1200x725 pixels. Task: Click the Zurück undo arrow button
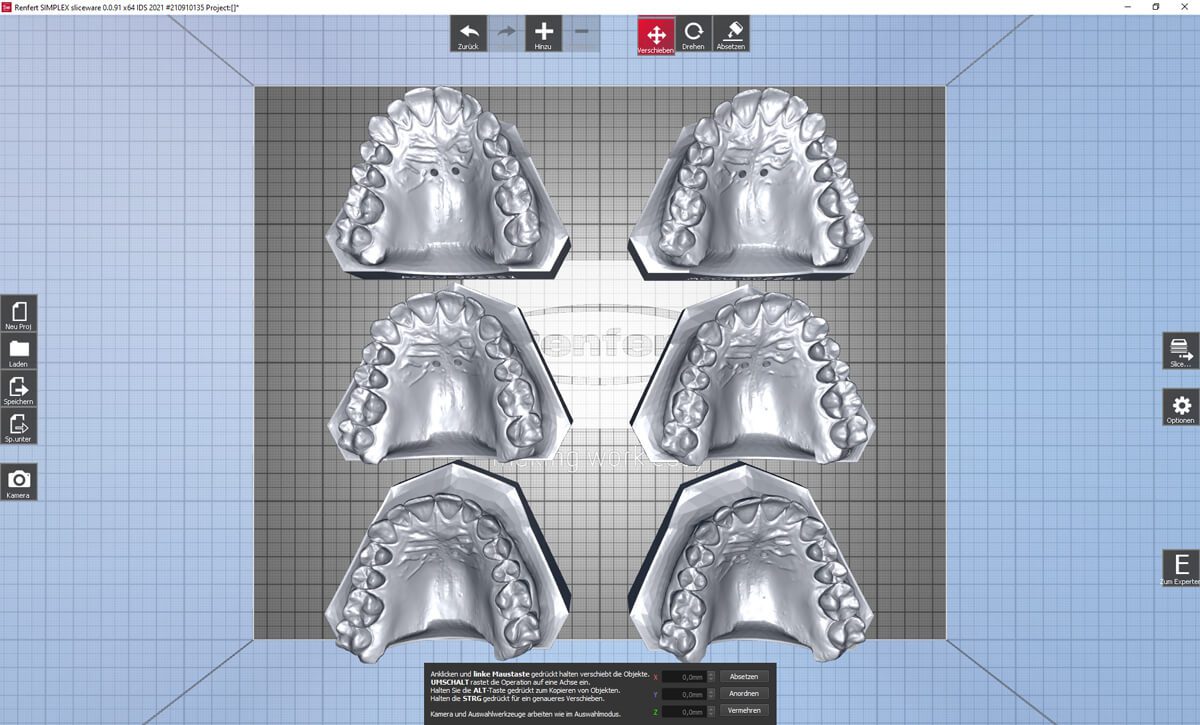(x=468, y=34)
